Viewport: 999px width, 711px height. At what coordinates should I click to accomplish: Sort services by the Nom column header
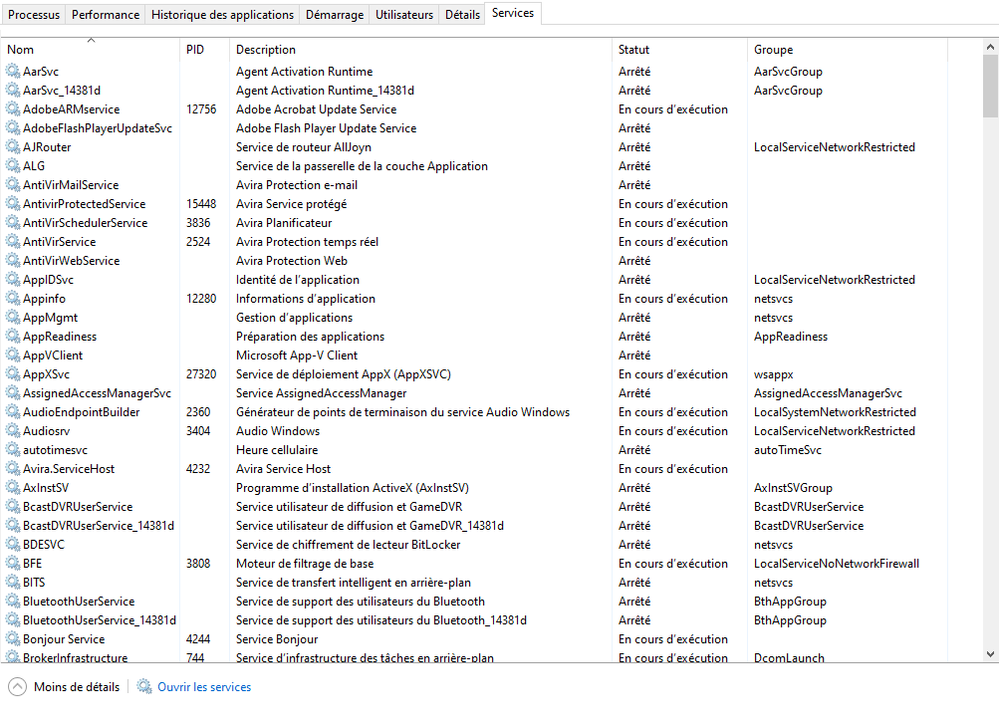point(20,50)
